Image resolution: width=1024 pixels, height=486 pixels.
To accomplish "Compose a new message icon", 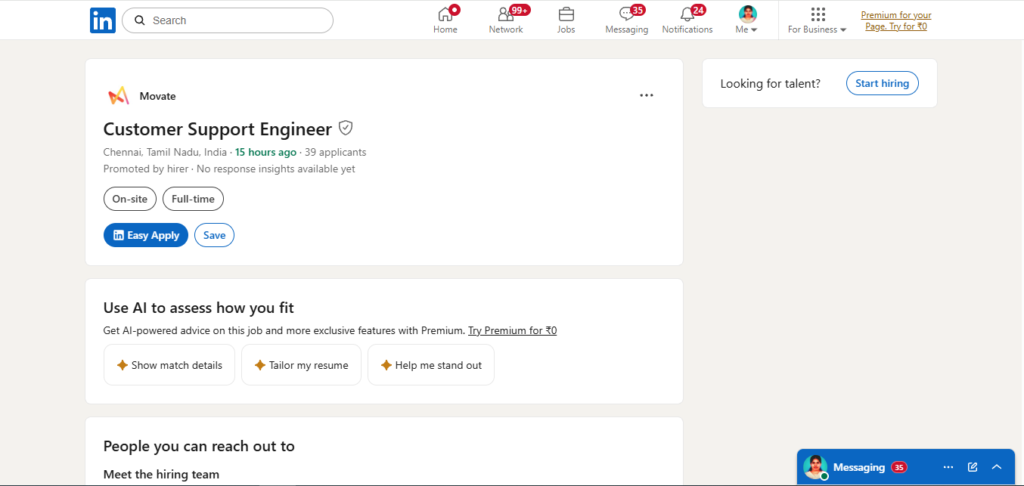I will (972, 467).
